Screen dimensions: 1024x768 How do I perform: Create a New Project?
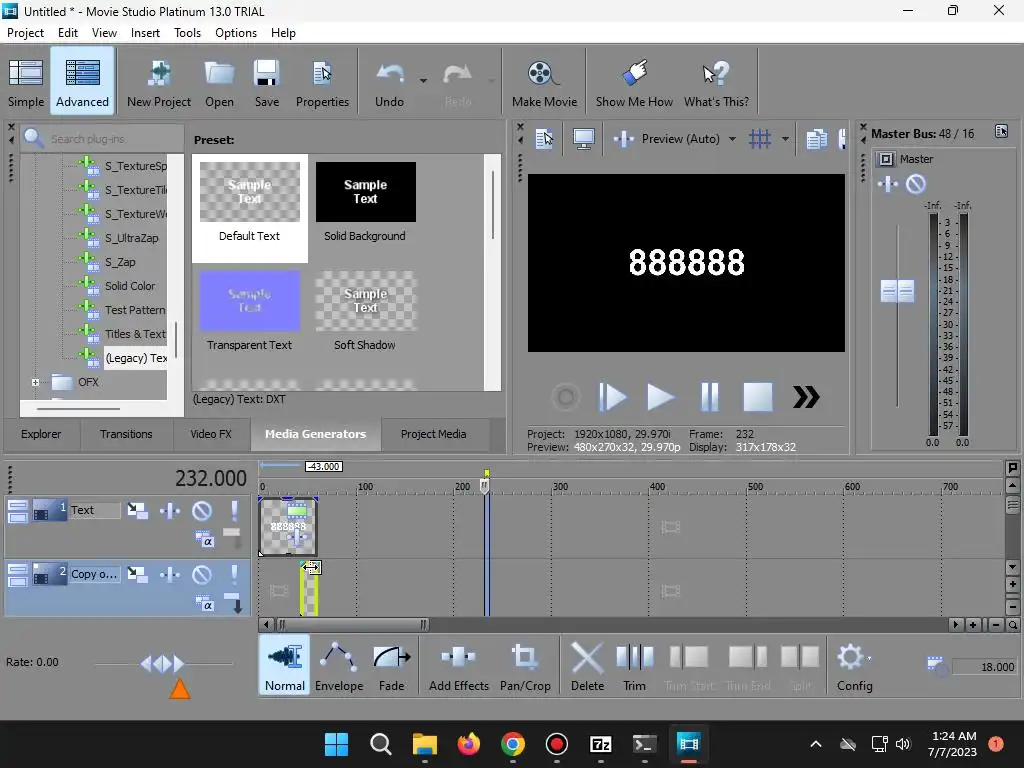[159, 82]
